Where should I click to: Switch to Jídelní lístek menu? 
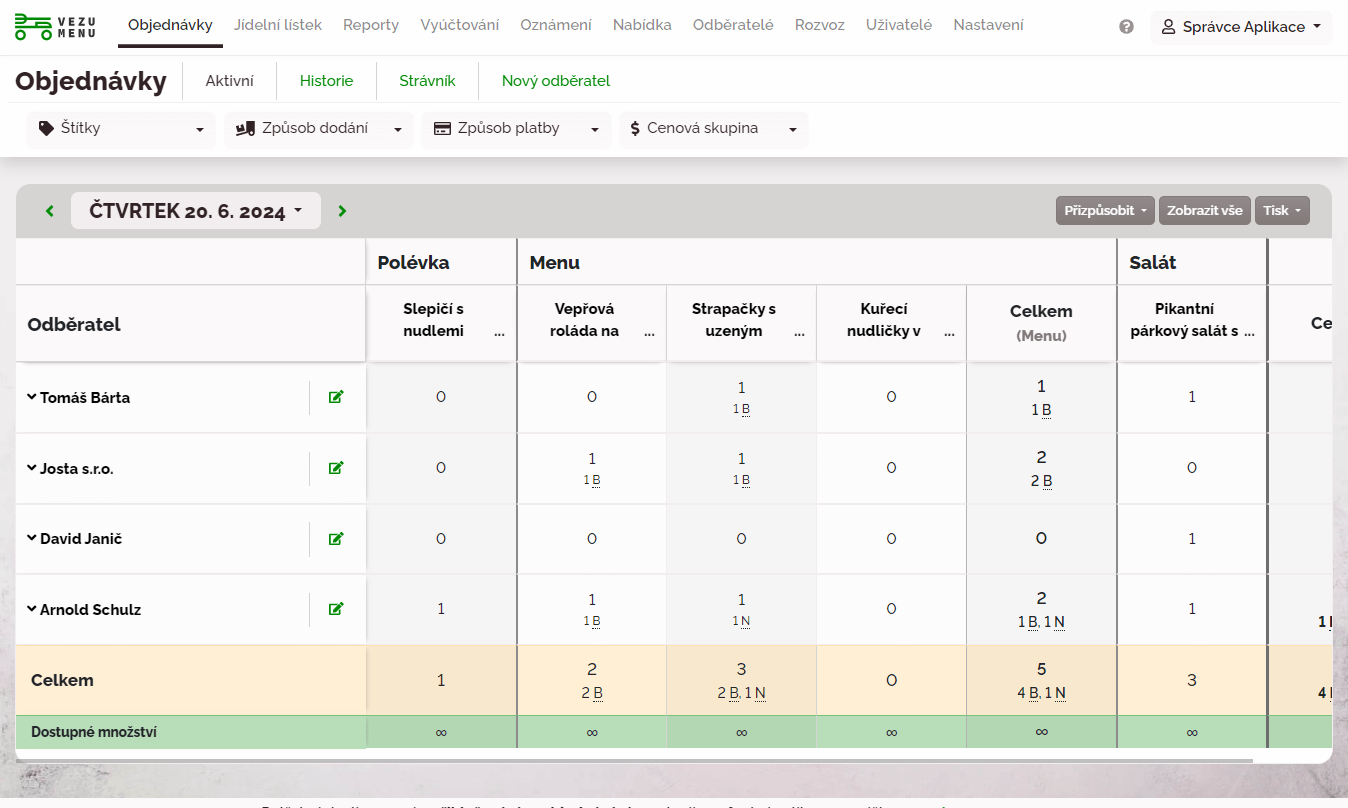coord(278,25)
